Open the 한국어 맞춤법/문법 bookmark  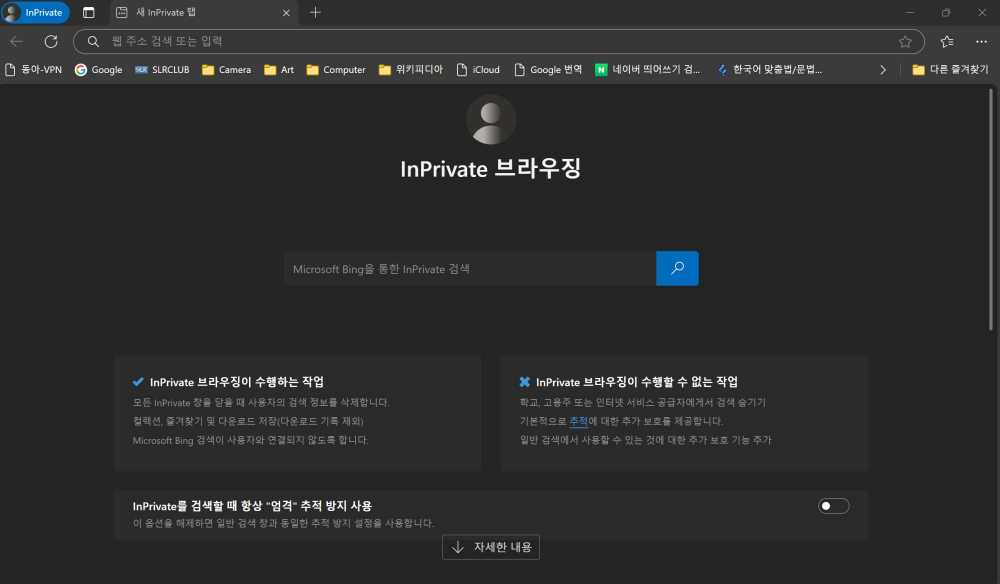coord(770,69)
